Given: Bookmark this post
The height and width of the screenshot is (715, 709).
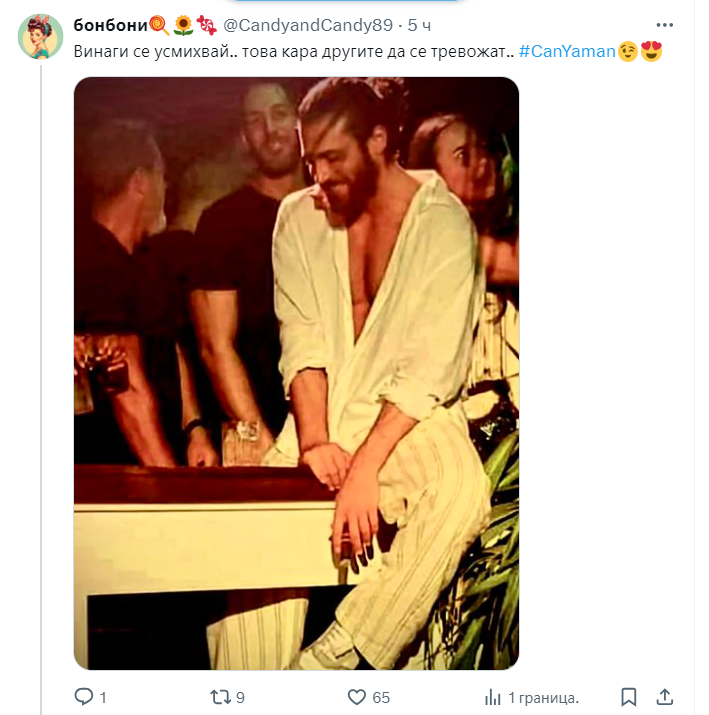Looking at the screenshot, I should click(x=628, y=696).
